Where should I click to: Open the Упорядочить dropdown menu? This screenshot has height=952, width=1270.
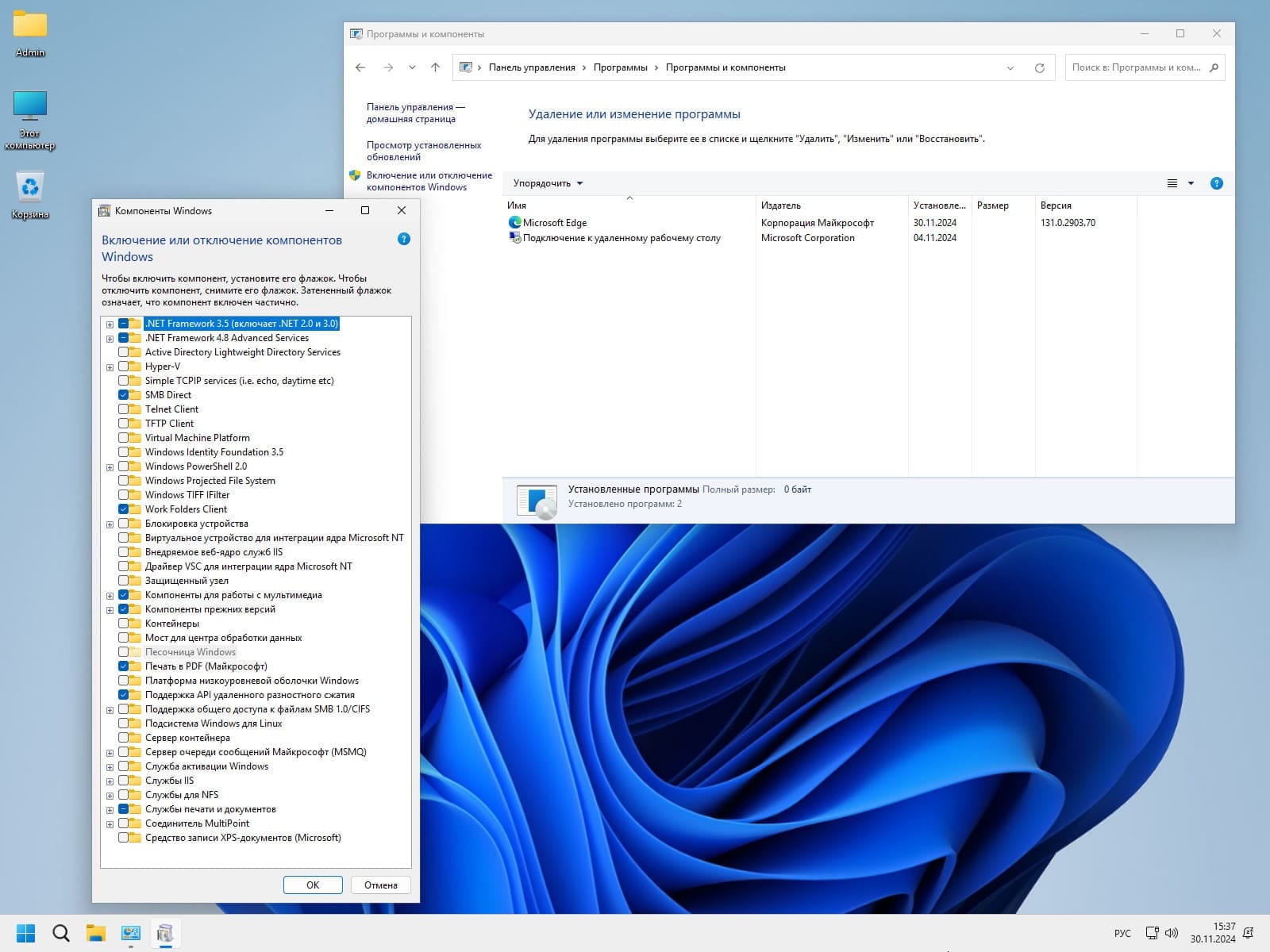[x=548, y=183]
